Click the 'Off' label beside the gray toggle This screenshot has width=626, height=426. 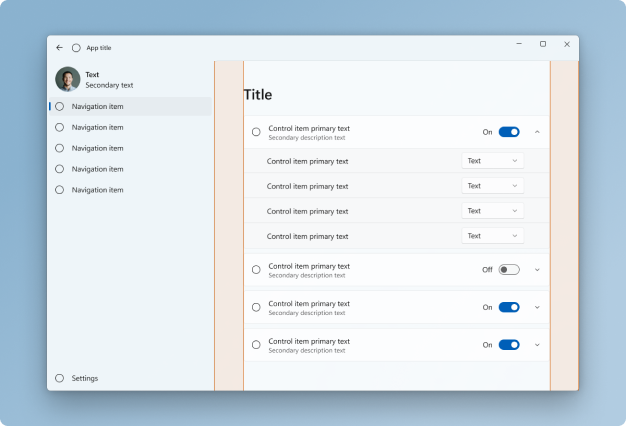click(487, 270)
